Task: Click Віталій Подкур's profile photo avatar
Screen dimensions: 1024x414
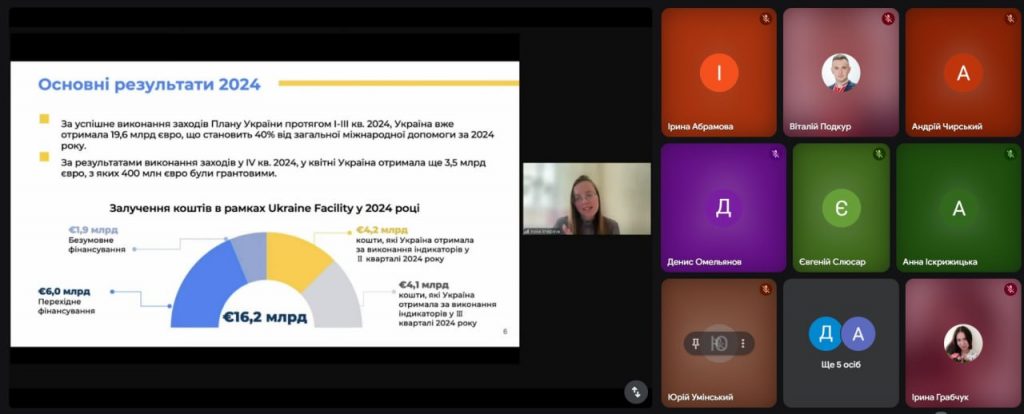Action: 840,72
